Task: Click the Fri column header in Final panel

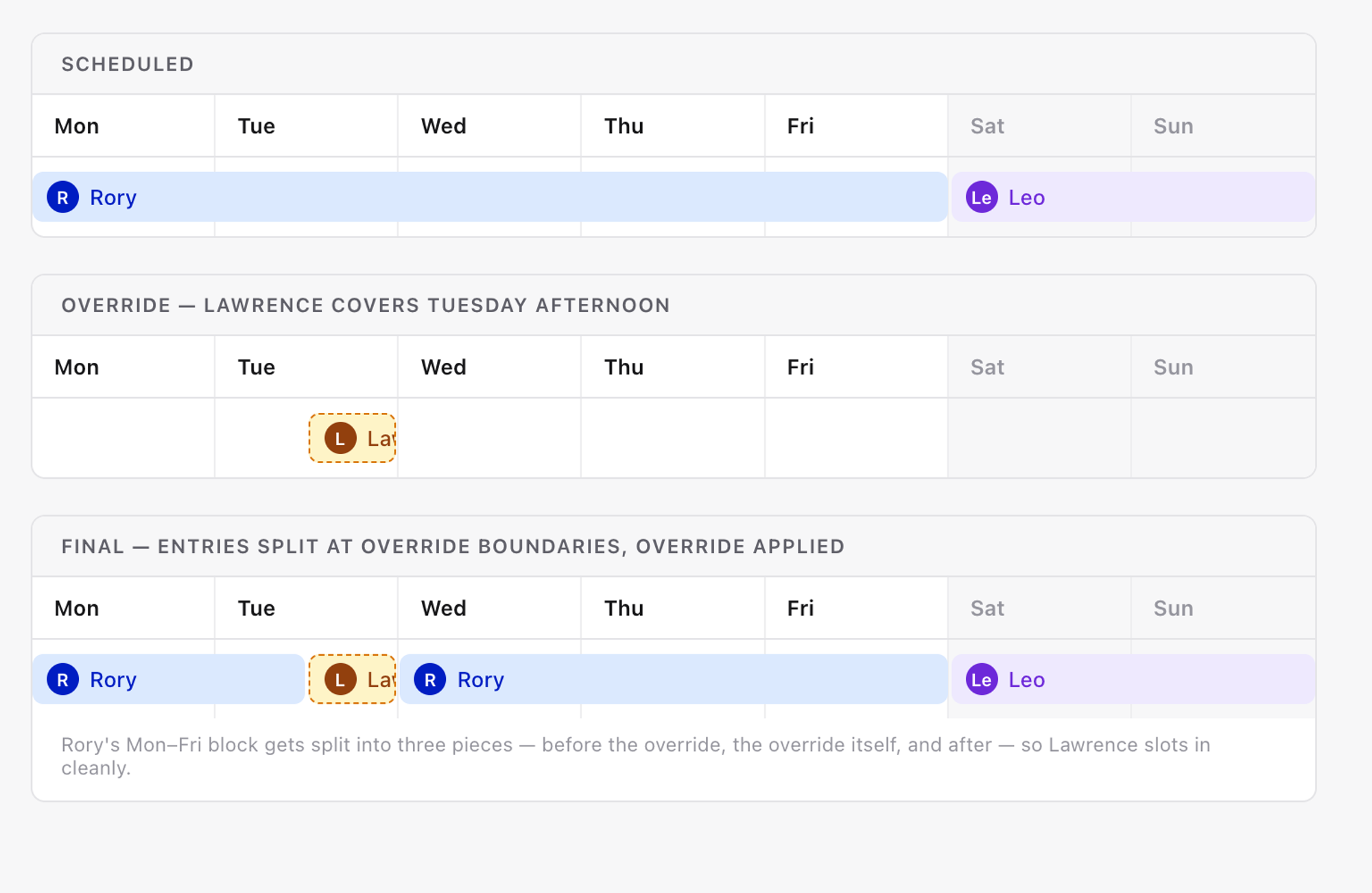Action: coord(800,608)
